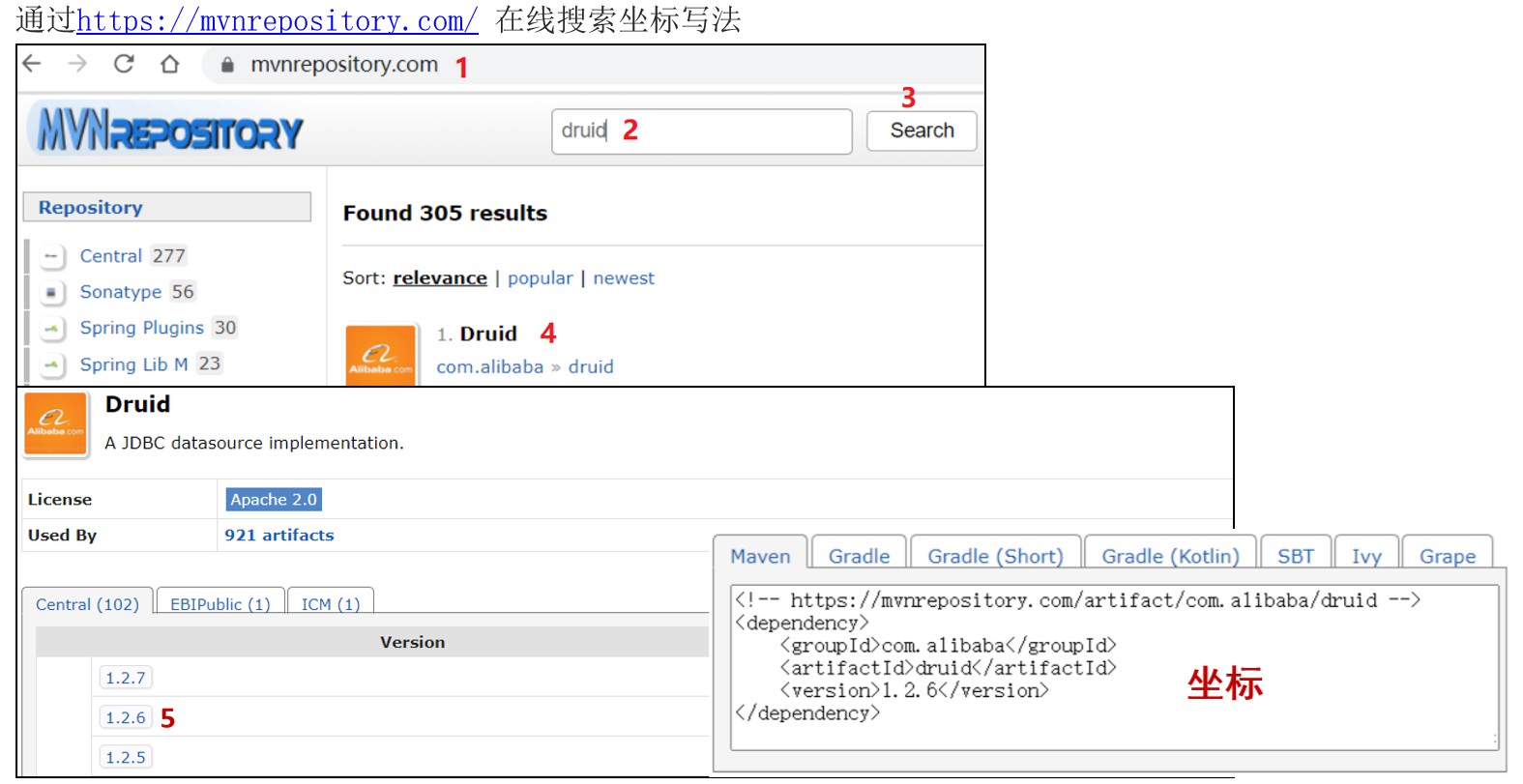The height and width of the screenshot is (784, 1523).
Task: Click the Maven dependency code text area
Action: [x=1115, y=667]
